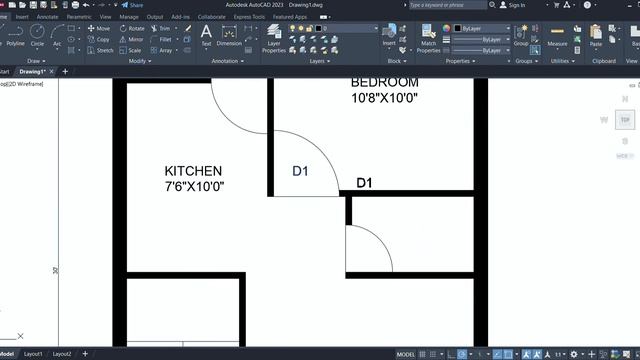Activate the Stretch tool

(x=100, y=50)
